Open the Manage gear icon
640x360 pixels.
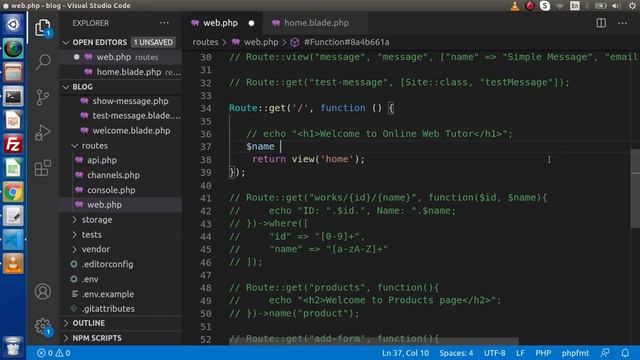pyautogui.click(x=43, y=327)
